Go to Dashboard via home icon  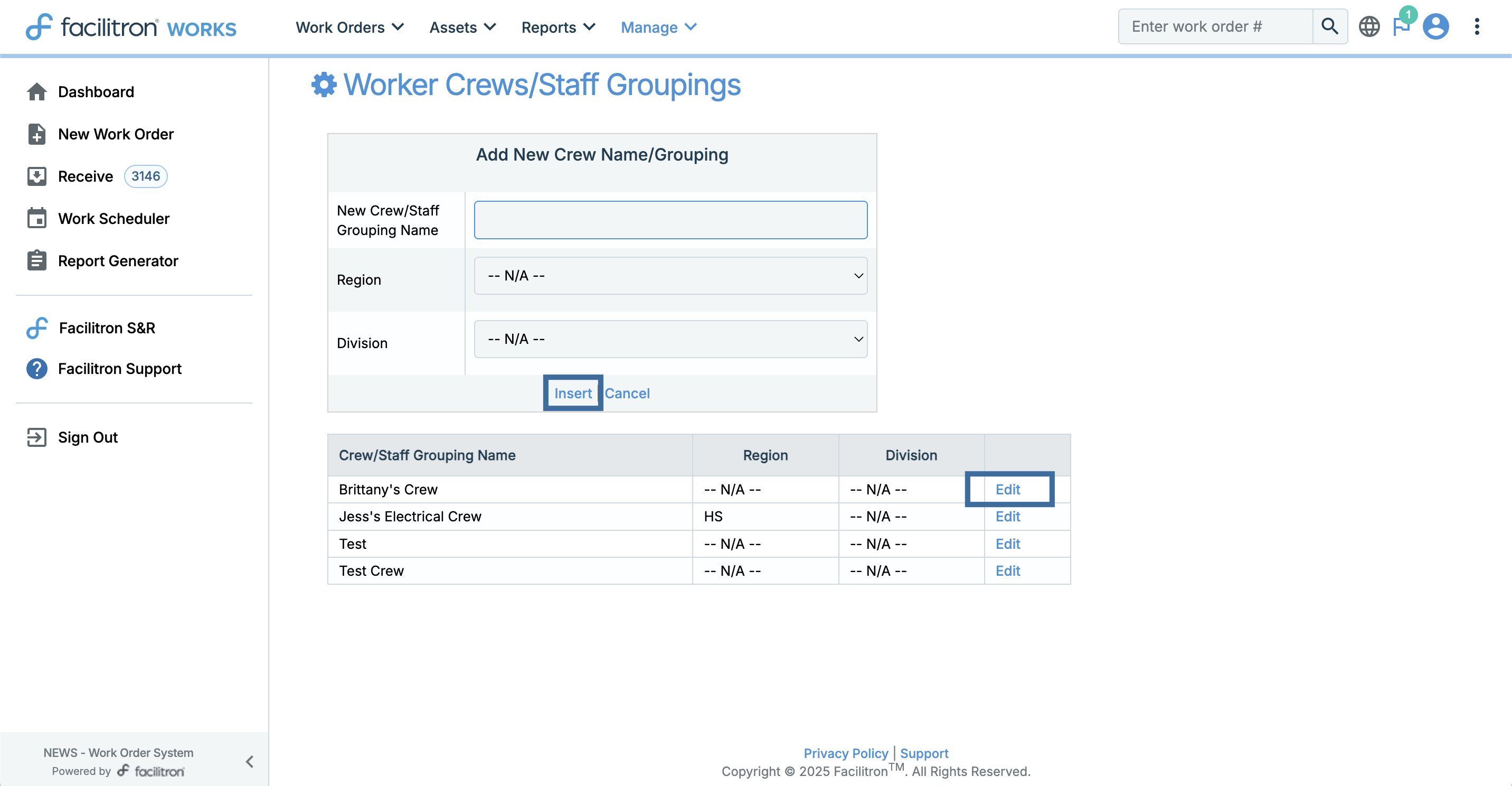(36, 91)
